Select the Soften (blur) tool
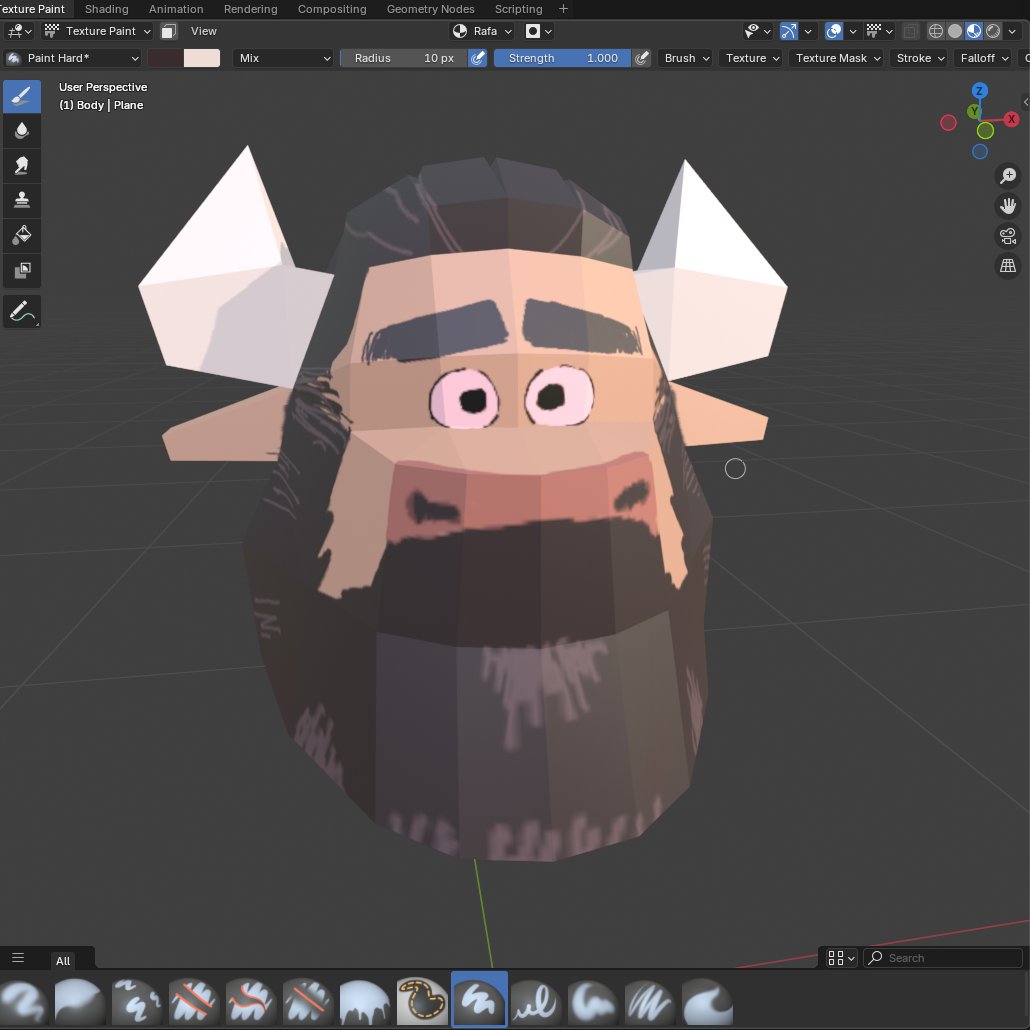 [x=21, y=130]
